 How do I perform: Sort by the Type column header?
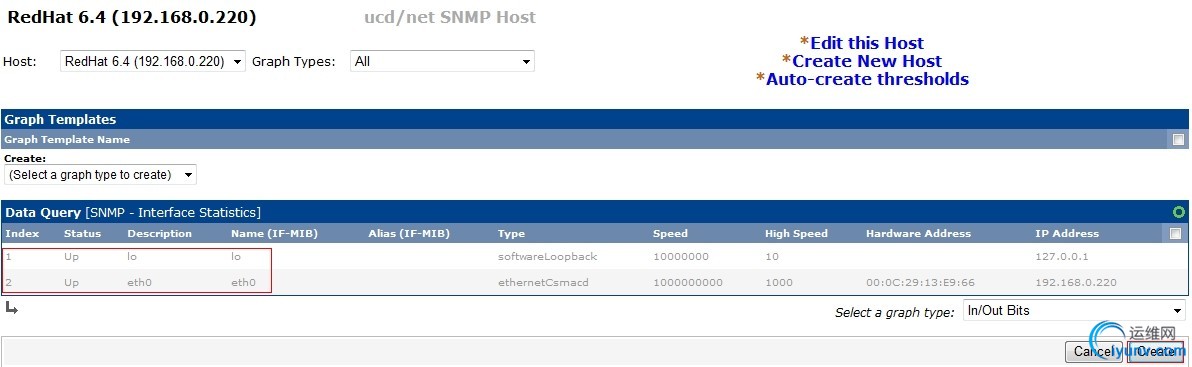[x=512, y=233]
